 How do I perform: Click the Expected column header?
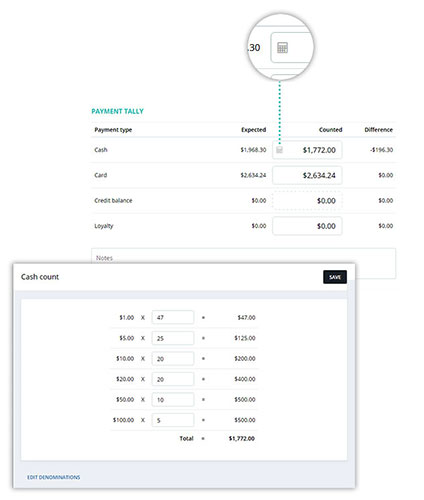tap(254, 130)
